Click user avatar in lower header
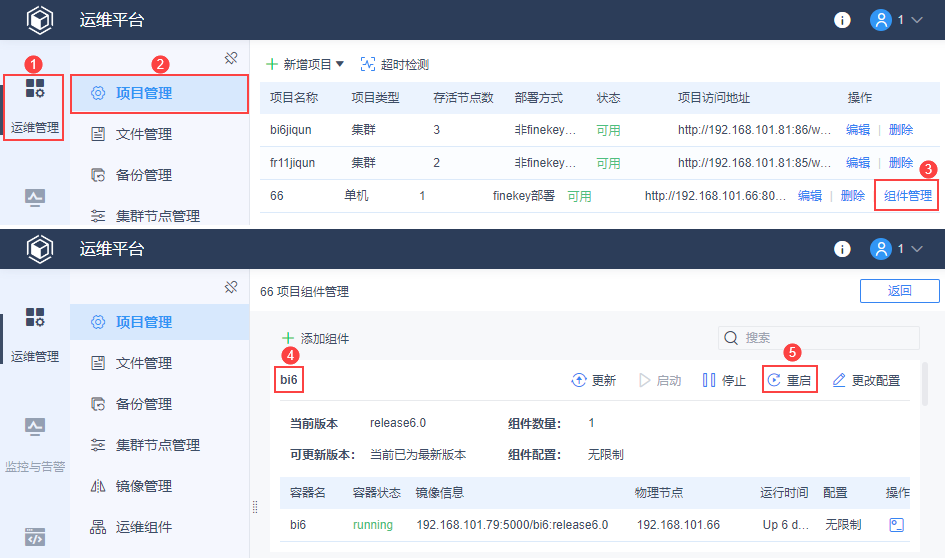The height and width of the screenshot is (558, 945). [x=881, y=249]
